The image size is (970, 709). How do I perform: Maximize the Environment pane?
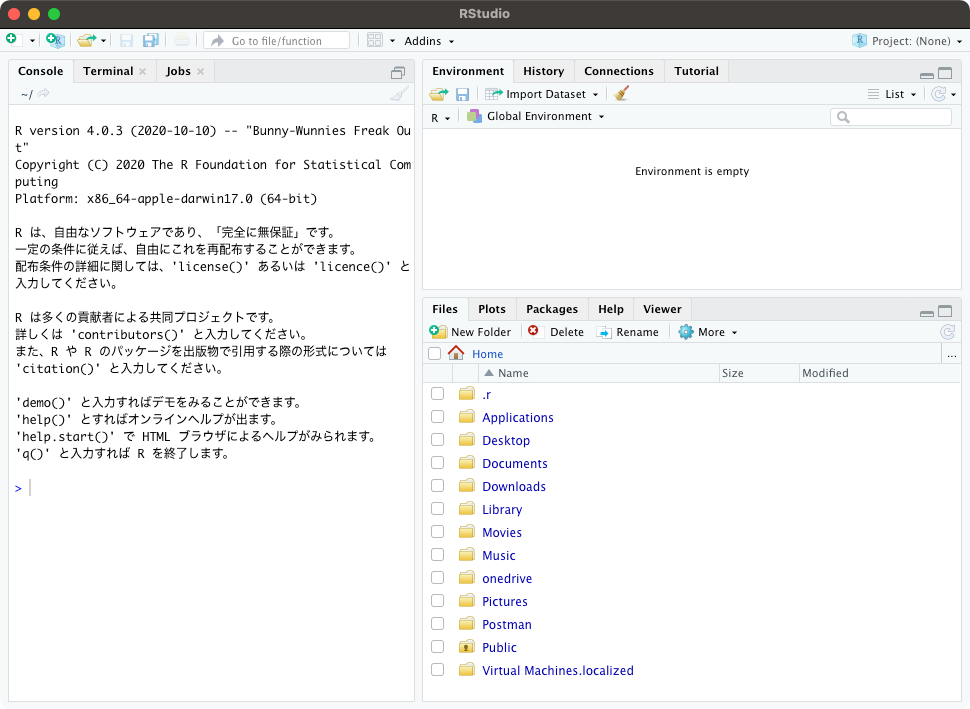(x=945, y=73)
